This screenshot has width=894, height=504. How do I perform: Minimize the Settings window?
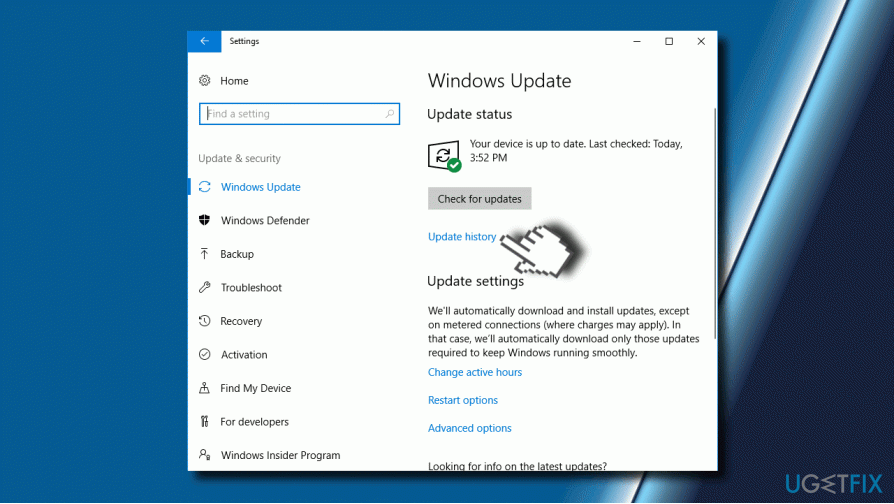pos(637,41)
